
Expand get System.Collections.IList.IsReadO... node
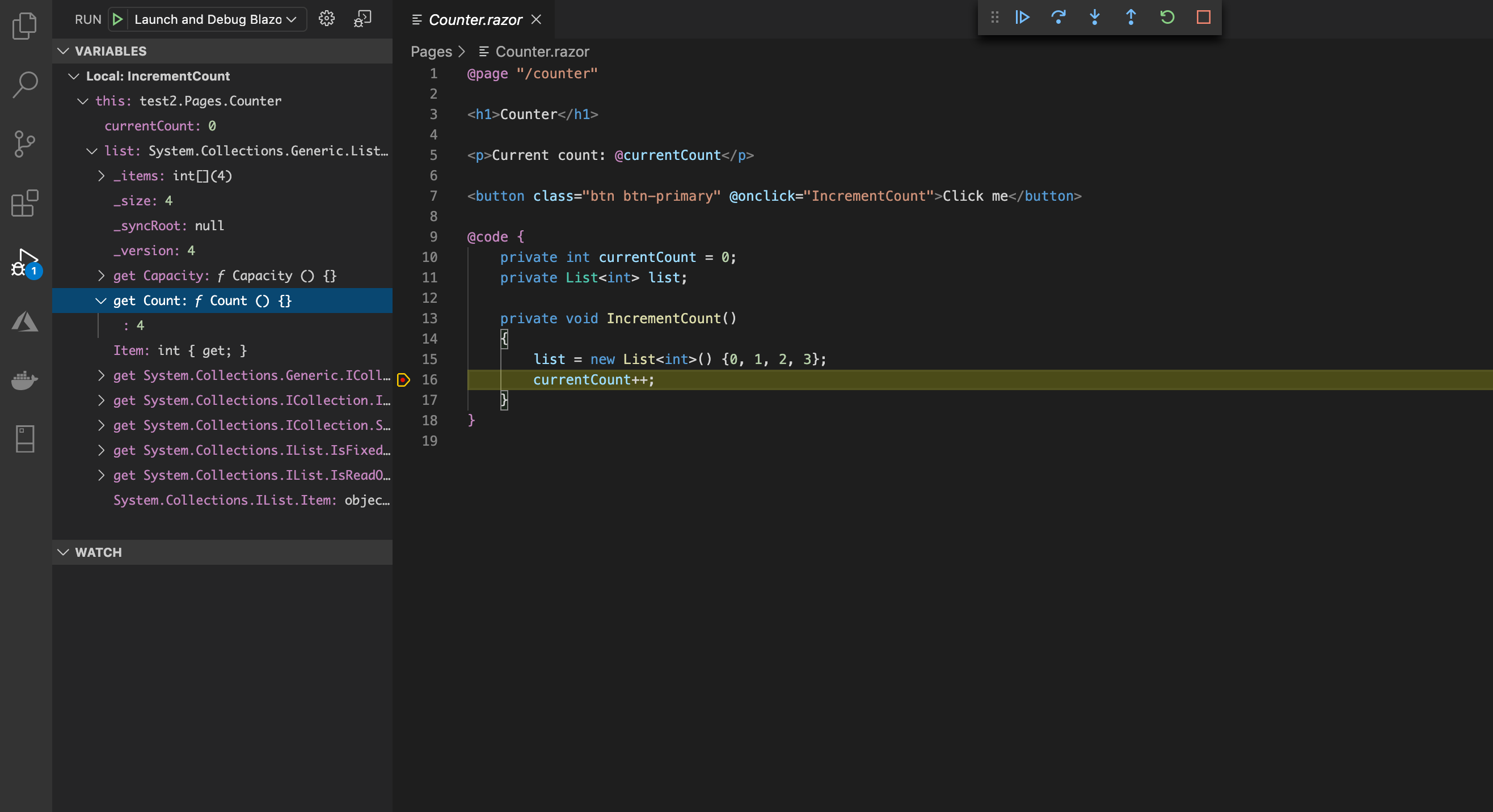102,475
